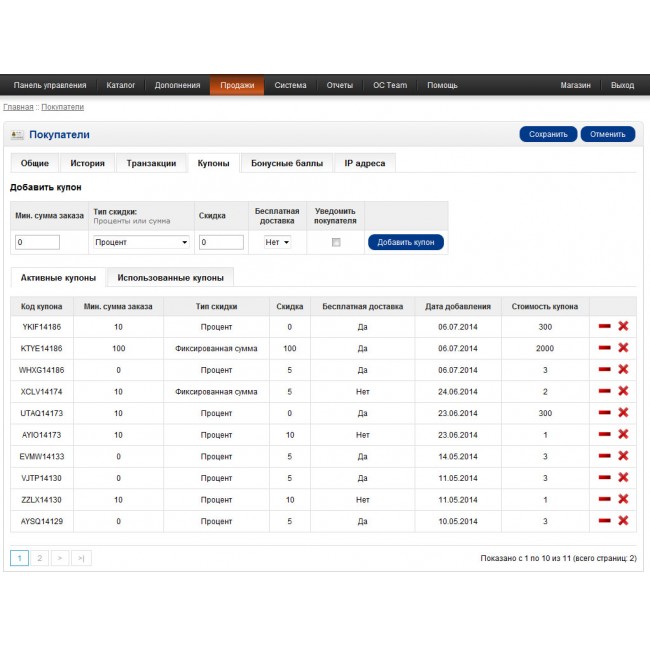
Task: Focus the Мин. сумма заказа input field
Action: click(x=38, y=242)
